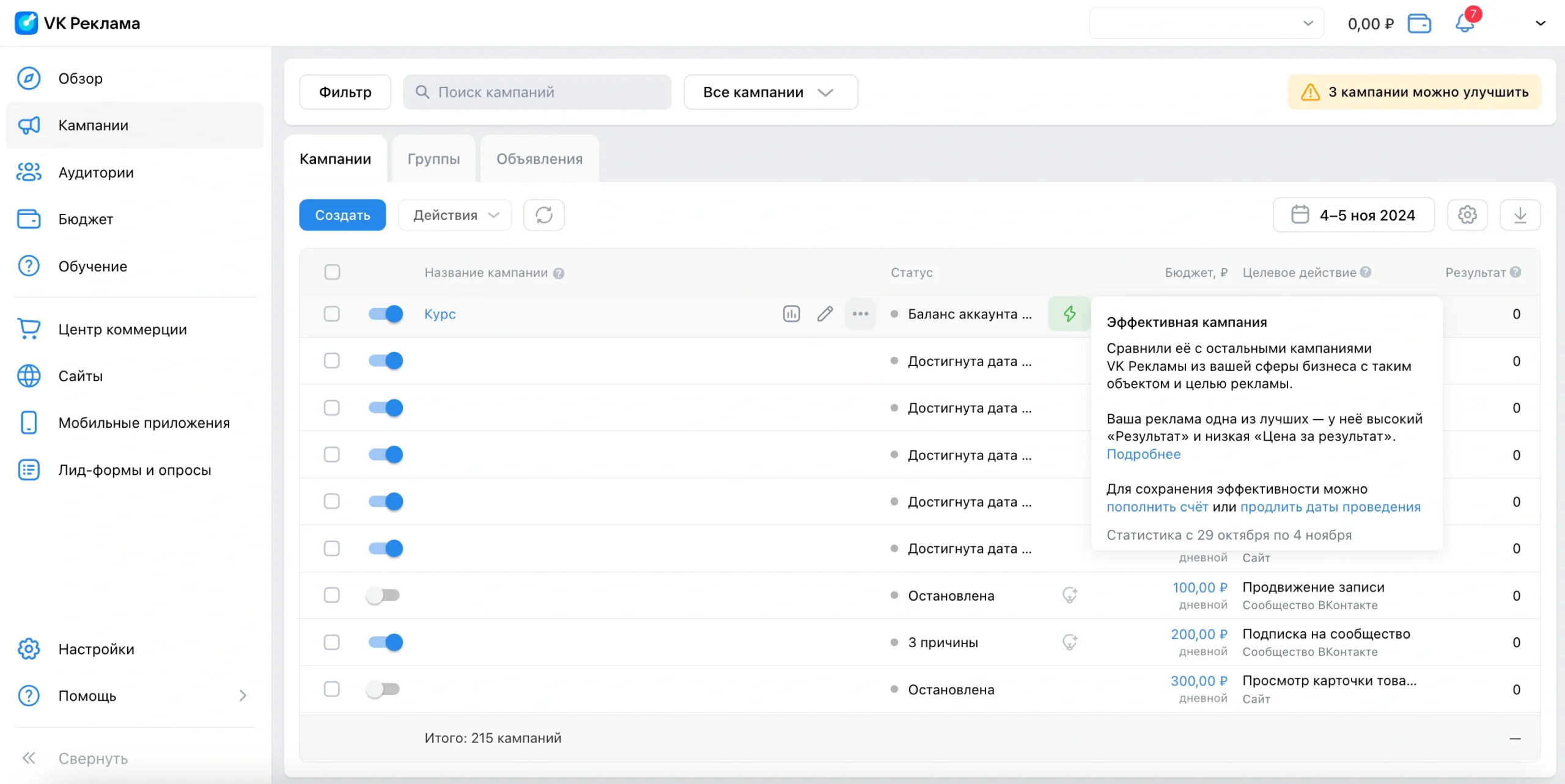Click the blue Создать button
The image size is (1565, 784).
tap(342, 215)
